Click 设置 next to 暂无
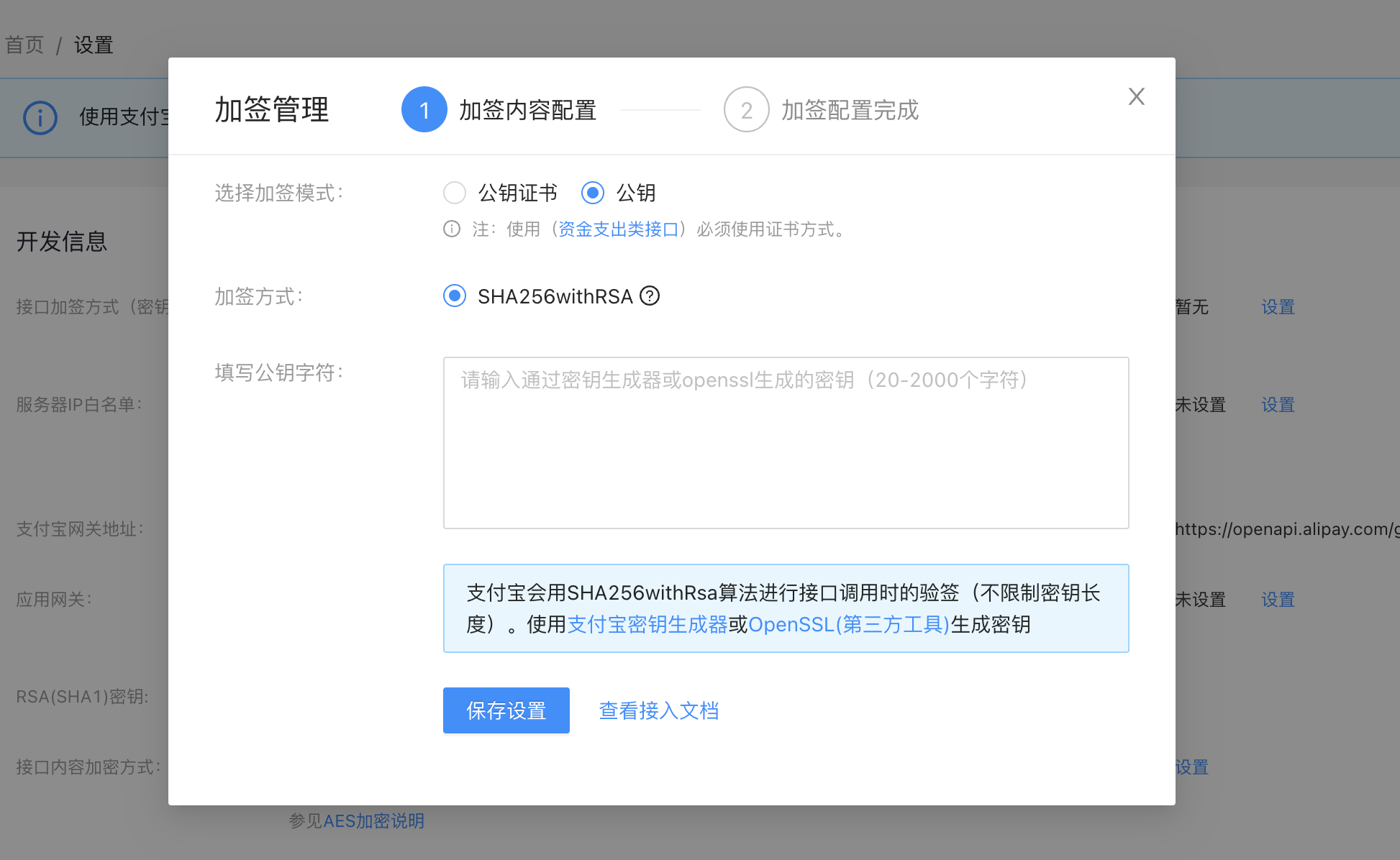Image resolution: width=1400 pixels, height=860 pixels. pos(1278,307)
